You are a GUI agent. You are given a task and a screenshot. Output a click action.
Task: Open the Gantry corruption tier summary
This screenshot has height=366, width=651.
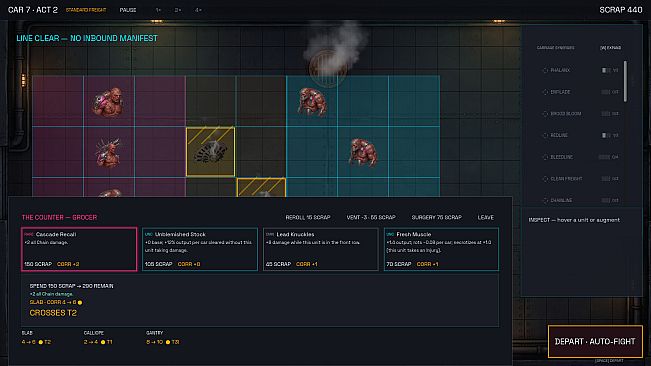click(163, 338)
